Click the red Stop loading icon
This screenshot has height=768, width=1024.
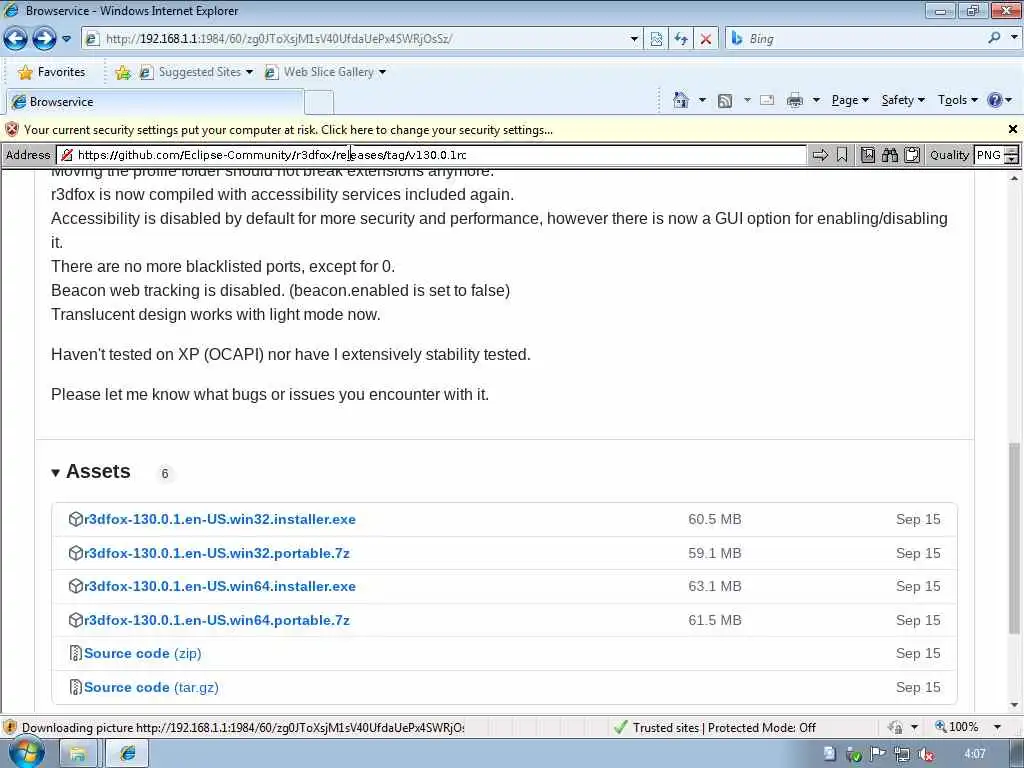point(705,39)
